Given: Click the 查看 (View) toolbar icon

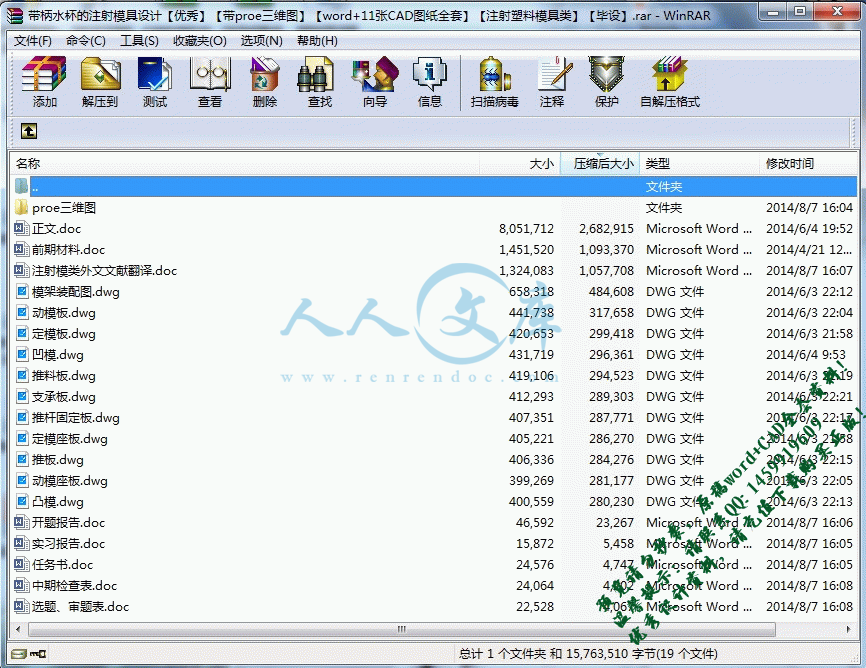Looking at the screenshot, I should (210, 73).
